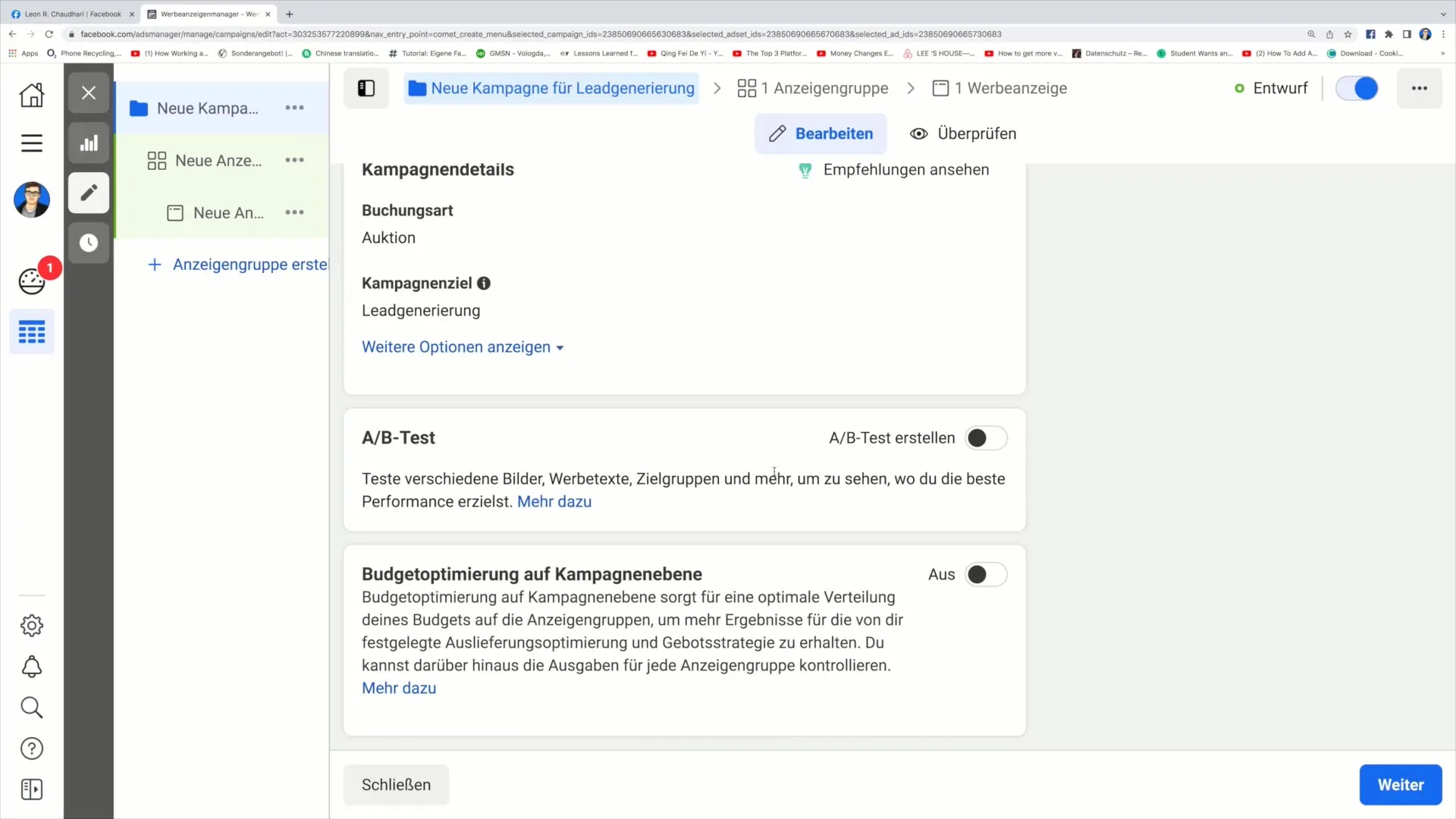Viewport: 1456px width, 819px height.
Task: Expand Weitere Optionen anzeigen dropdown
Action: (x=462, y=347)
